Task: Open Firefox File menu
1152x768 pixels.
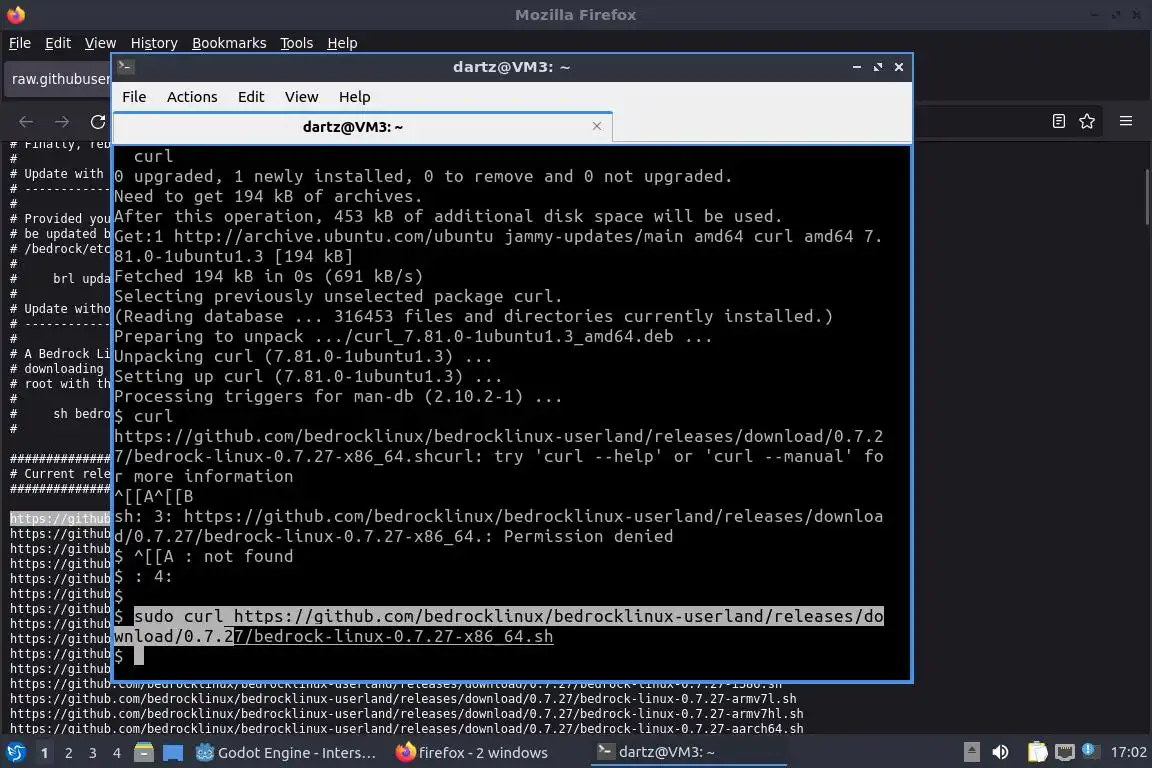Action: (x=20, y=43)
